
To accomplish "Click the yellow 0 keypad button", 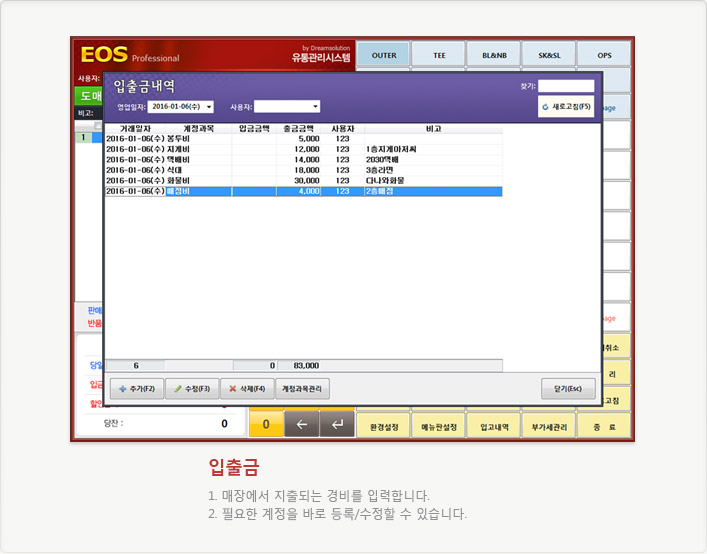I will click(266, 424).
